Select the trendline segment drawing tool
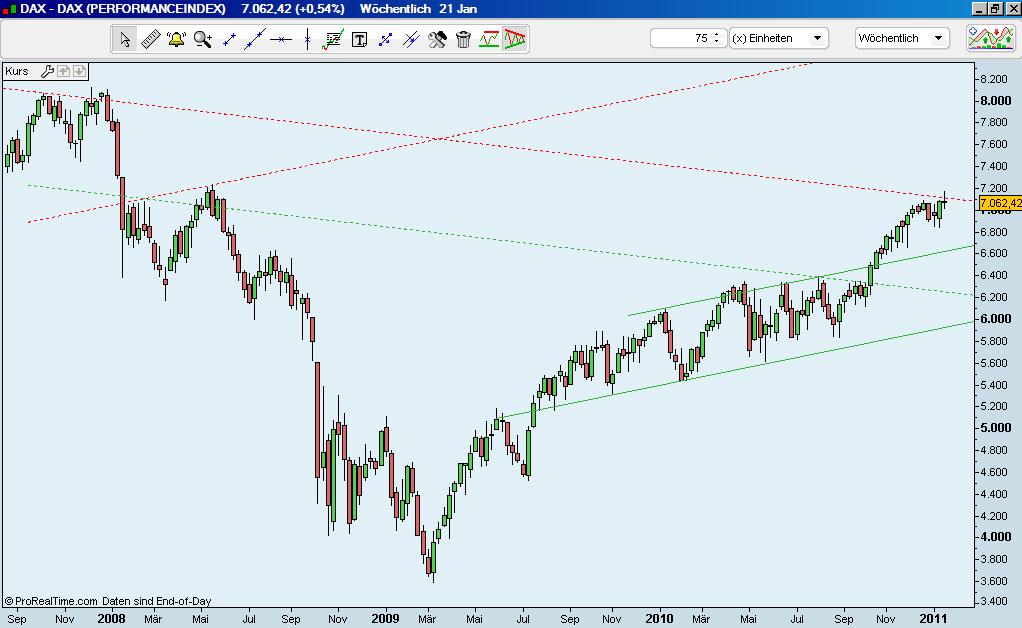1022x628 pixels. click(x=229, y=38)
